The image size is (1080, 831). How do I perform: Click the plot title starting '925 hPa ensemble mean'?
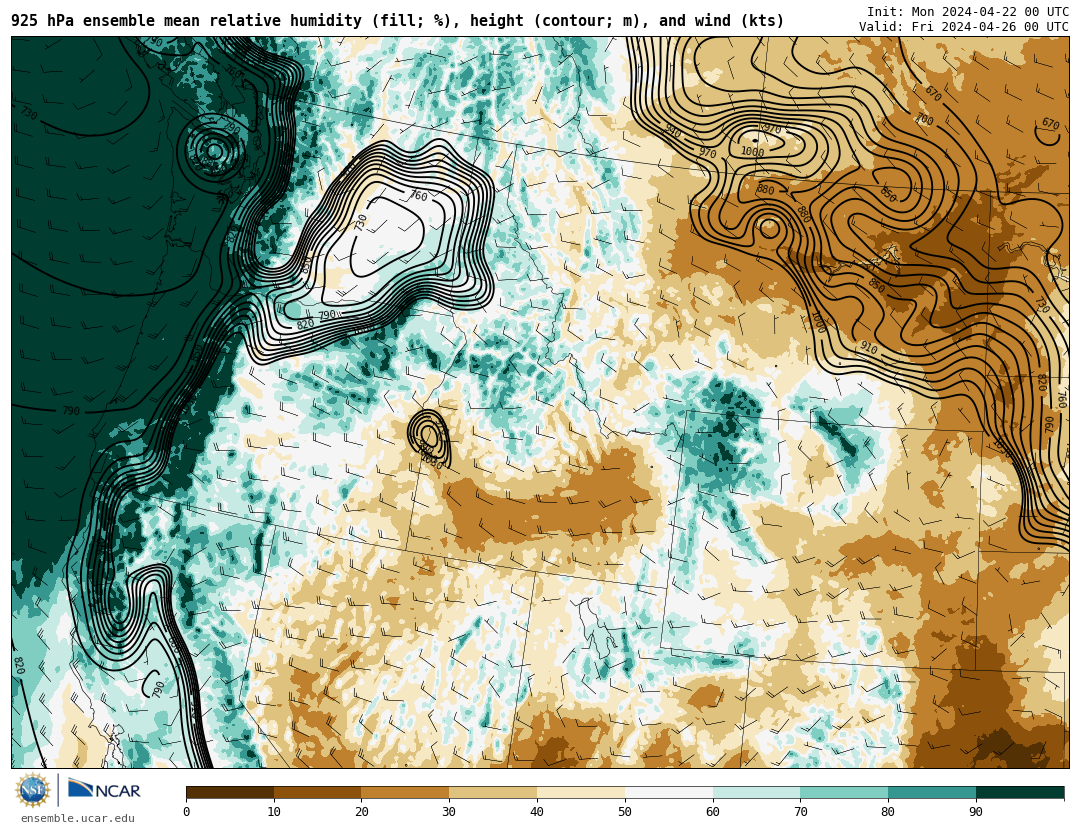tap(397, 21)
